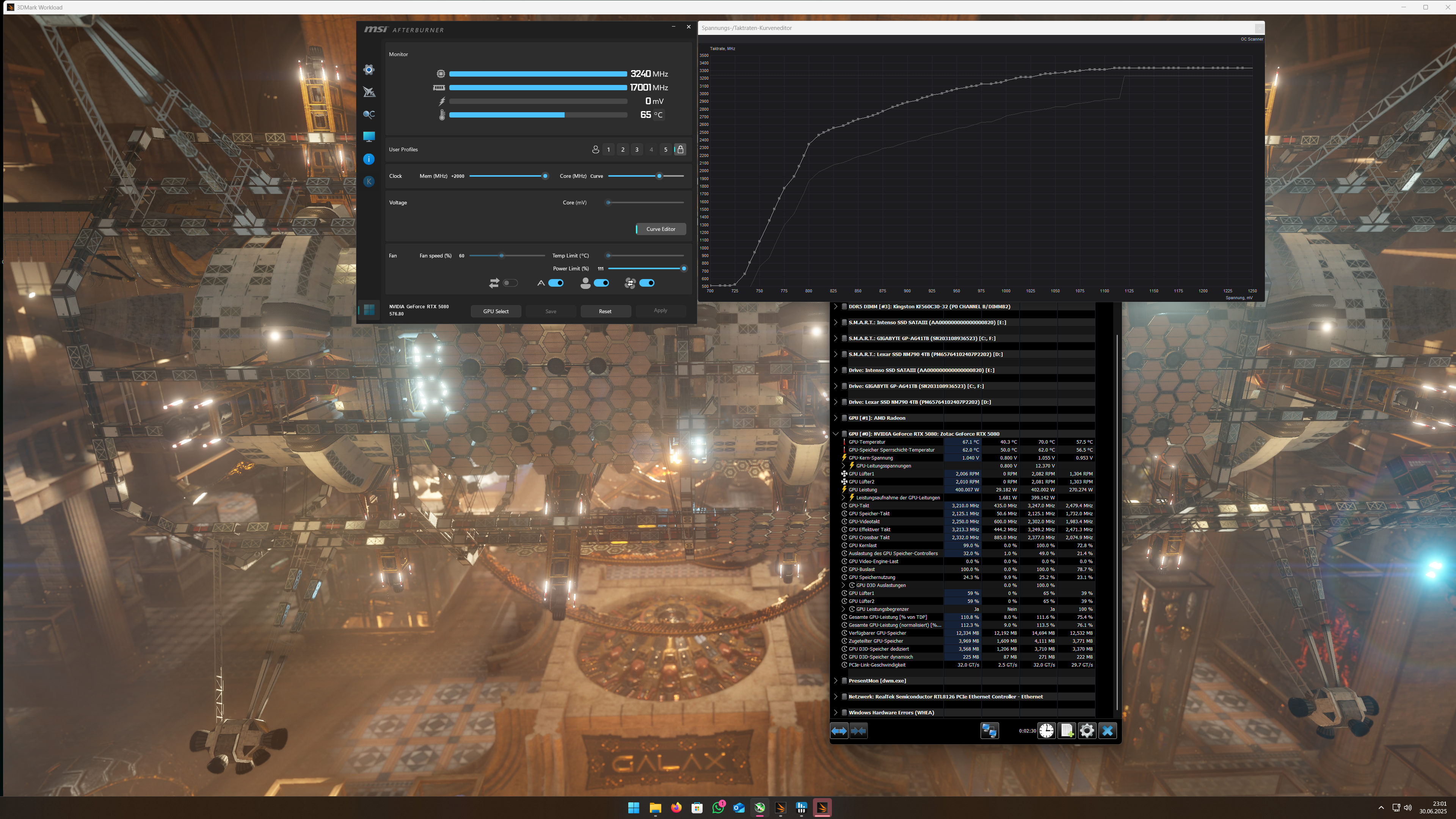This screenshot has width=1456, height=819.
Task: Toggle the auto fan 'A' switch
Action: (555, 283)
